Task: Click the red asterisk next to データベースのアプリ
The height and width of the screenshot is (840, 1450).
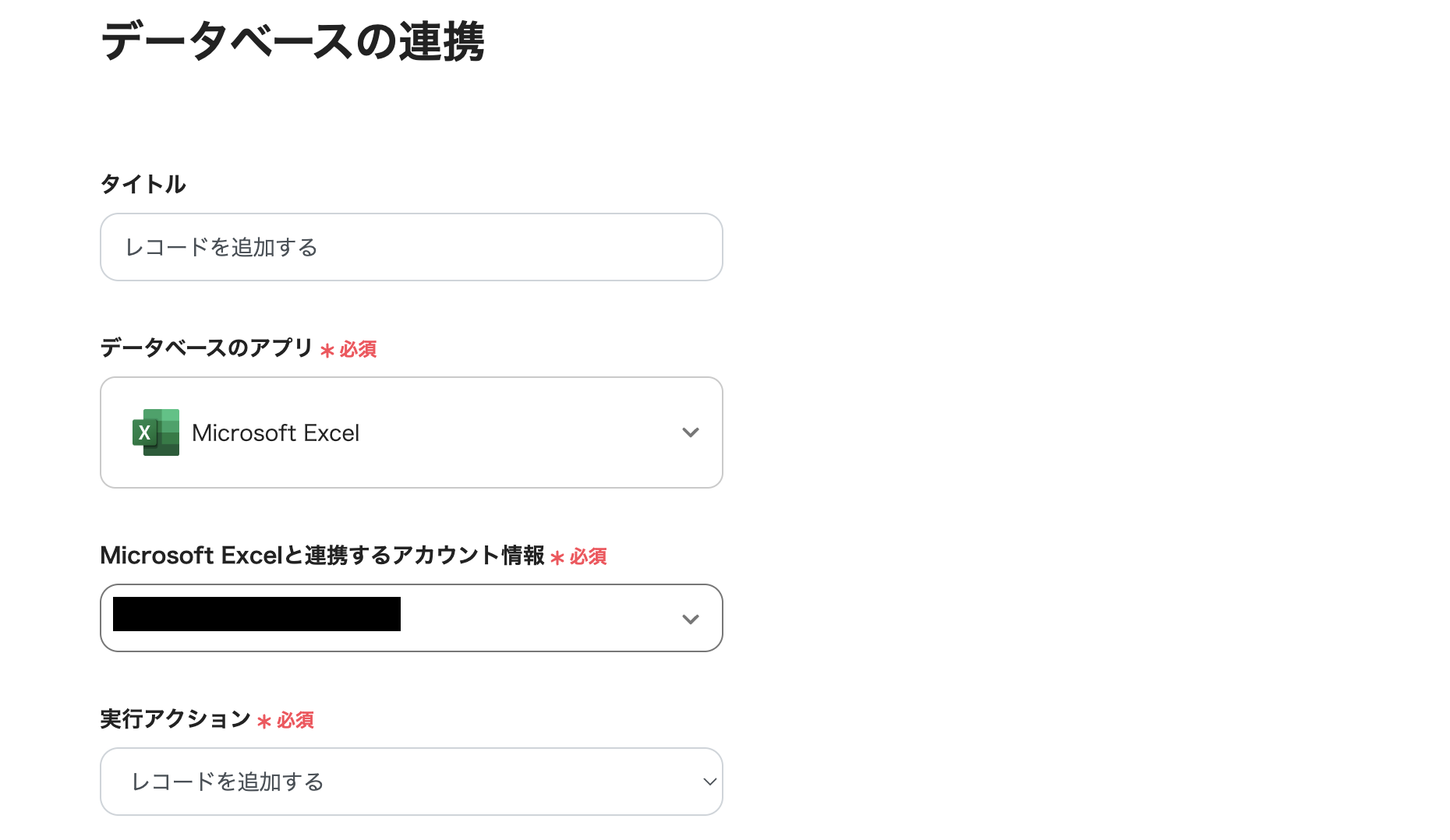Action: point(327,349)
